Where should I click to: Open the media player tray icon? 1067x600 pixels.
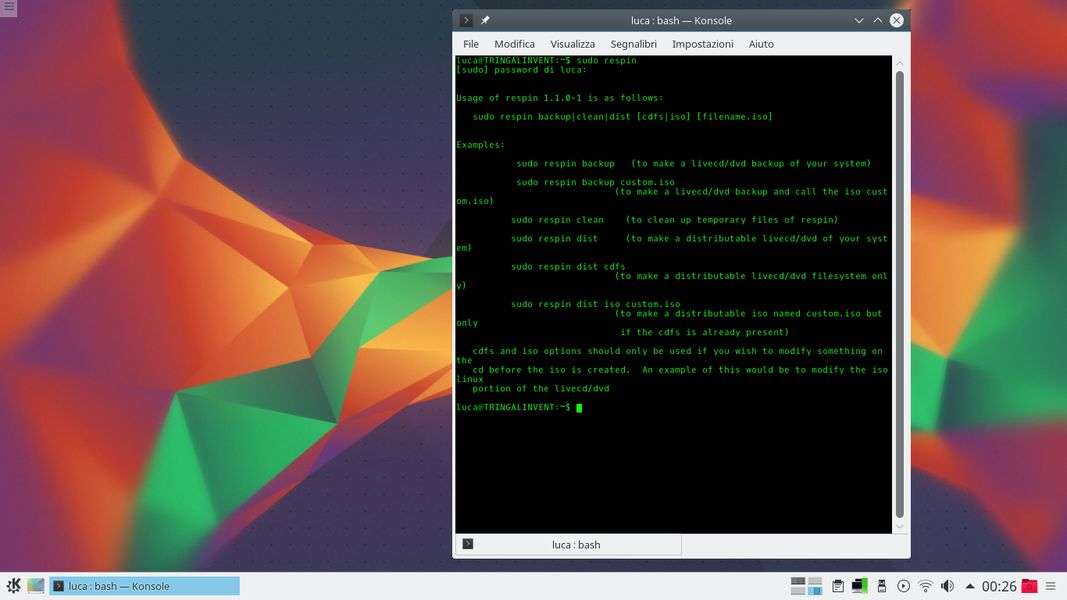coord(903,586)
